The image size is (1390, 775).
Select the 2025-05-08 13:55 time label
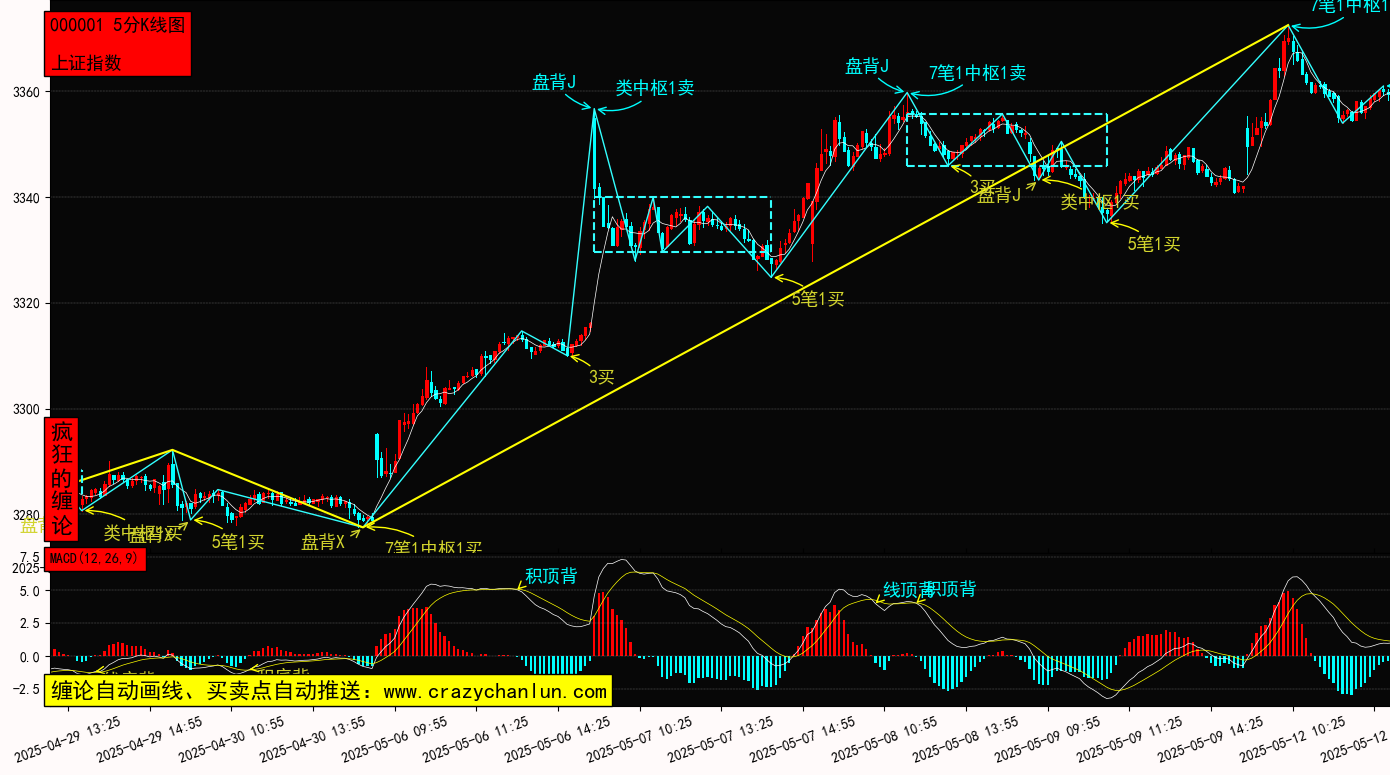[967, 738]
